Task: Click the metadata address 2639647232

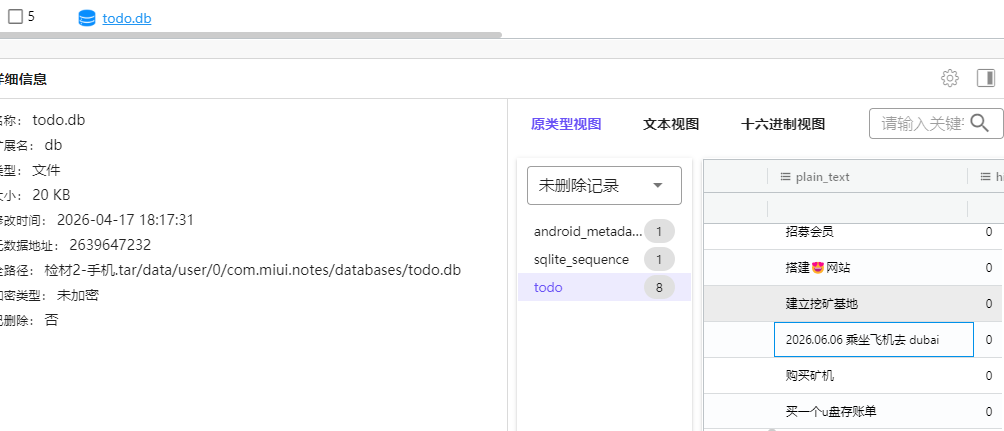Action: [110, 245]
